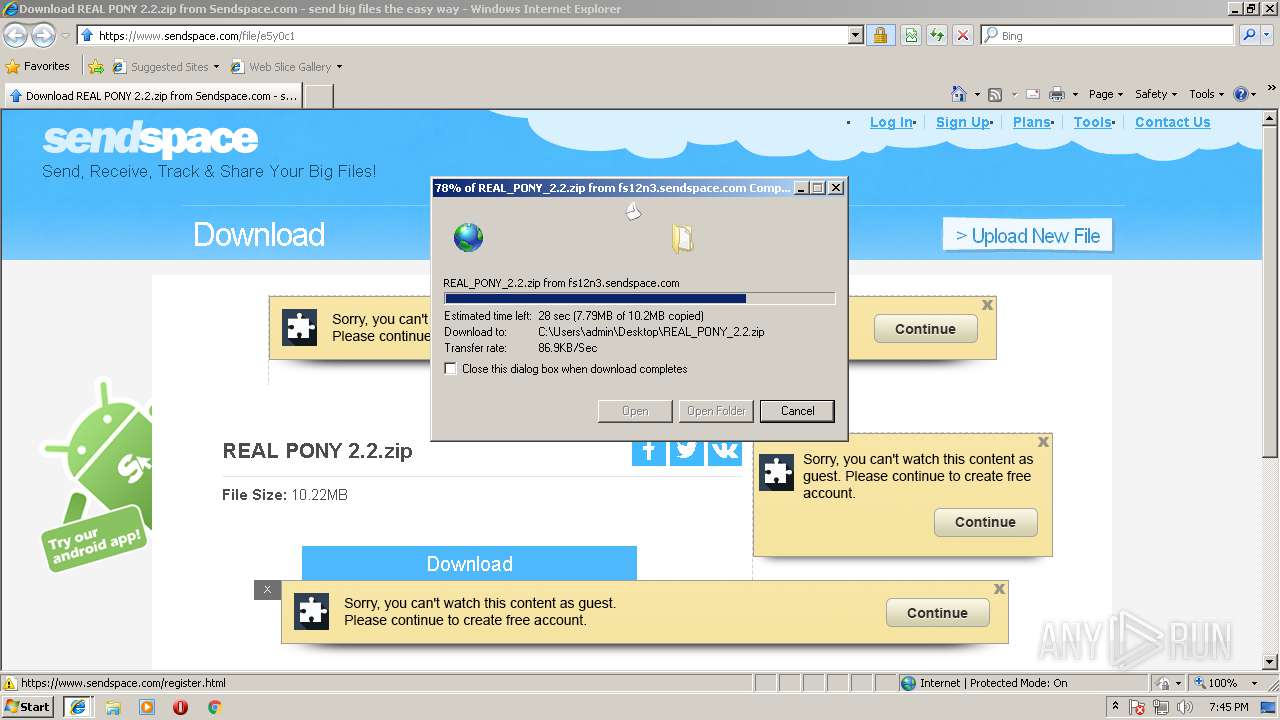The height and width of the screenshot is (720, 1280).
Task: Click the blue Download button
Action: coord(469,563)
